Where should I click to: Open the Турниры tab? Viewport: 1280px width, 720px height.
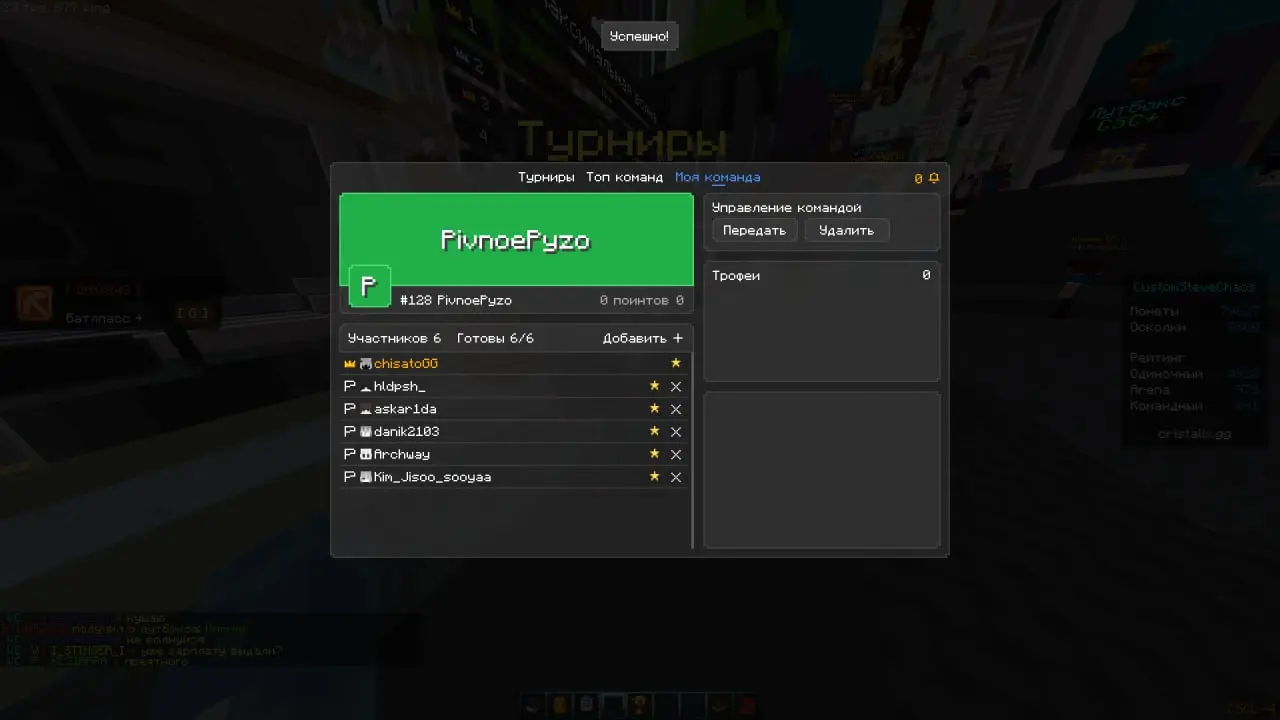click(x=546, y=177)
